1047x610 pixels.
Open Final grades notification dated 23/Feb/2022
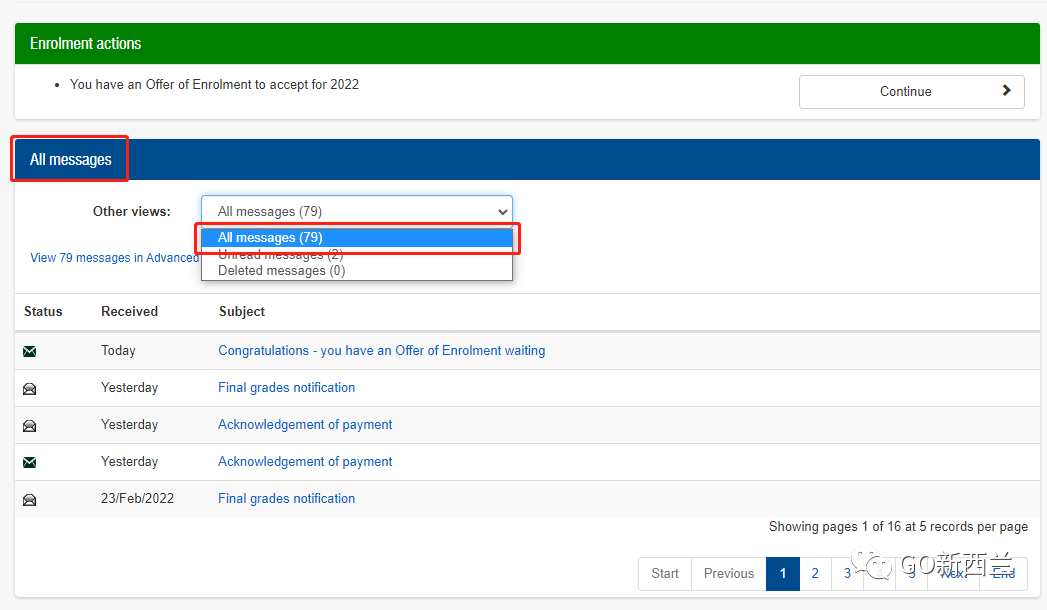[x=286, y=498]
